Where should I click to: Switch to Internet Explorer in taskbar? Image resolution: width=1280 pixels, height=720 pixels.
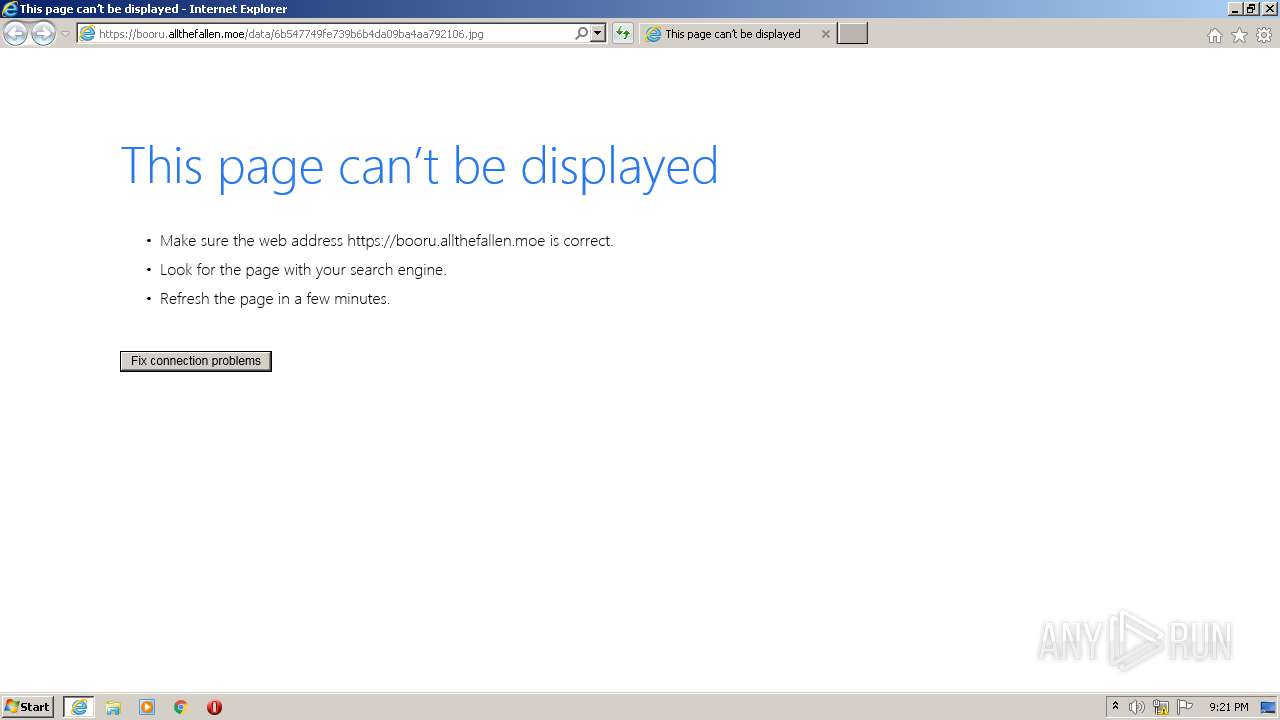79,707
